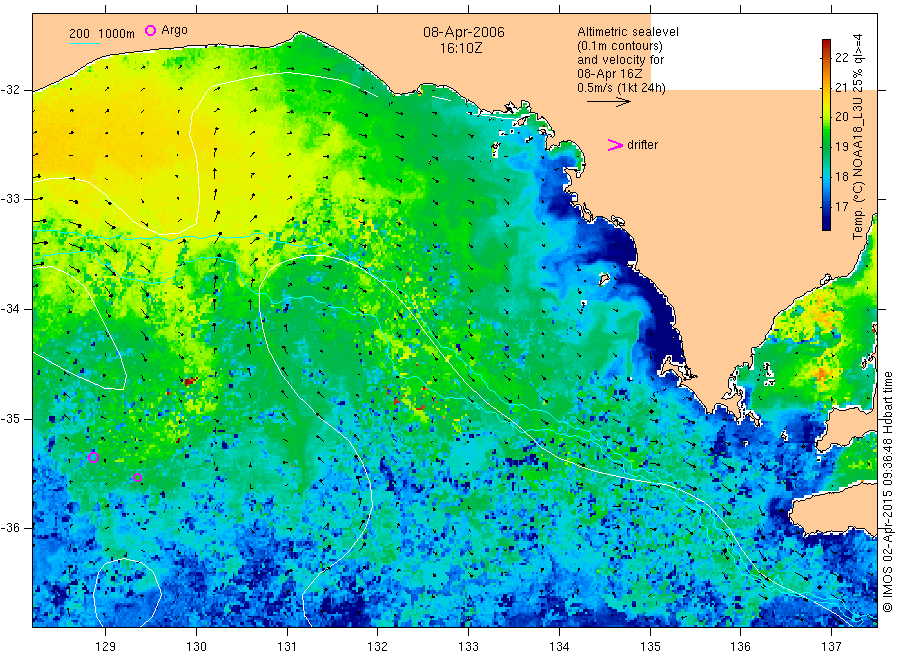Screen dimensions: 900x660
Task: Click the -35 latitude axis label
Action: pos(10,419)
